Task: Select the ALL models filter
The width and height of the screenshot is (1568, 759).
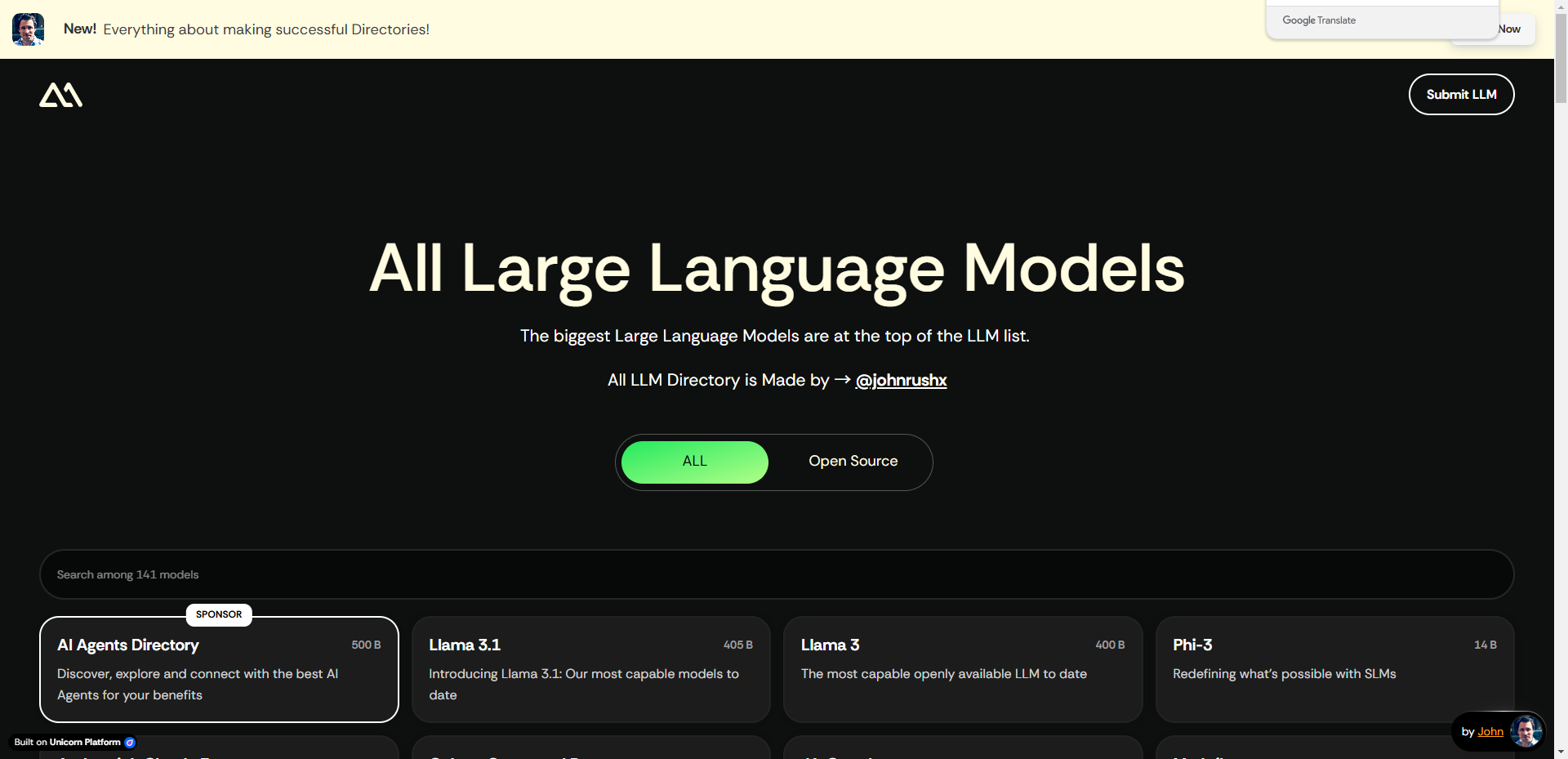Action: 694,462
